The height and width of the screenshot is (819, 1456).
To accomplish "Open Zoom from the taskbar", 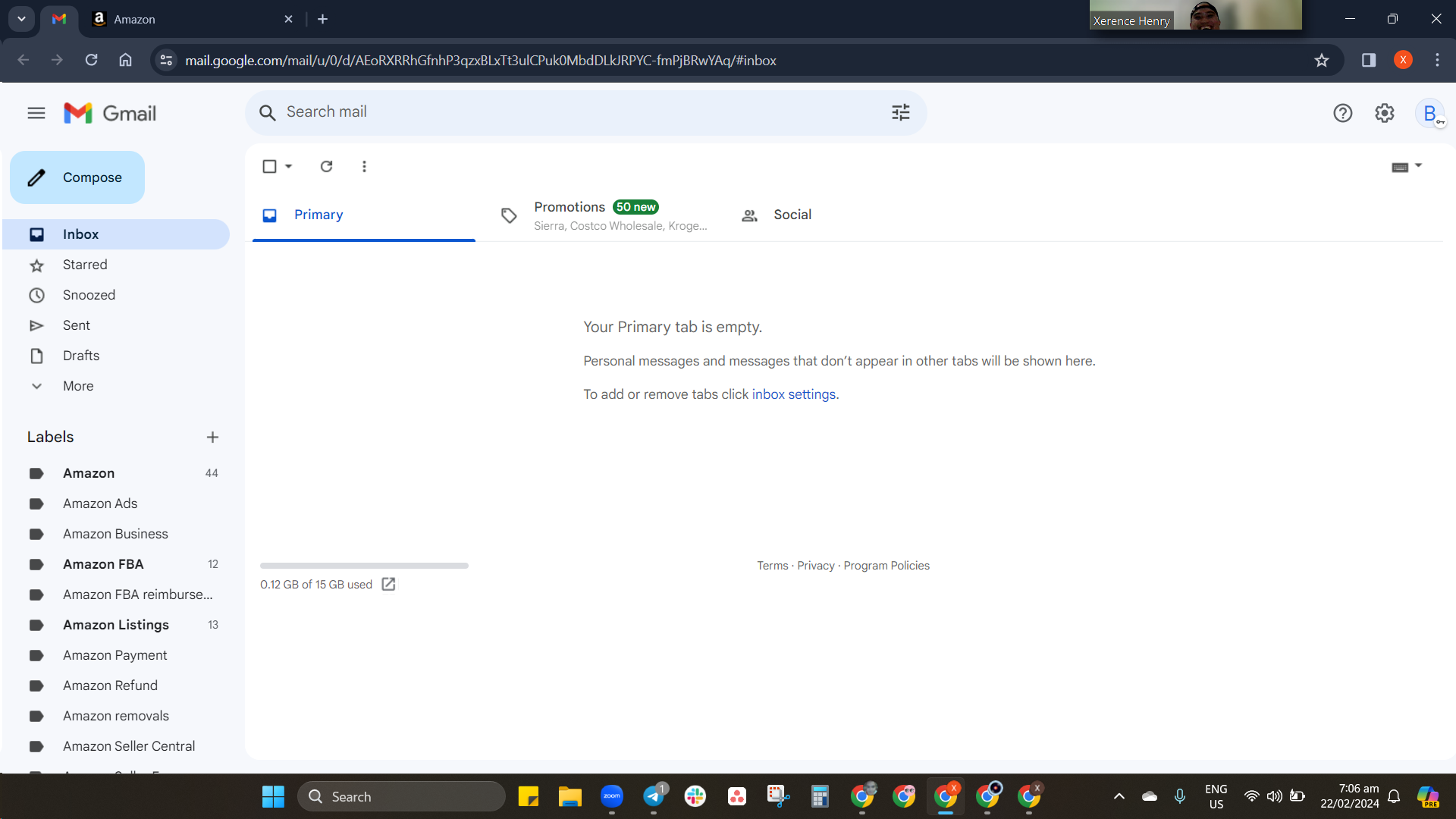I will point(611,796).
